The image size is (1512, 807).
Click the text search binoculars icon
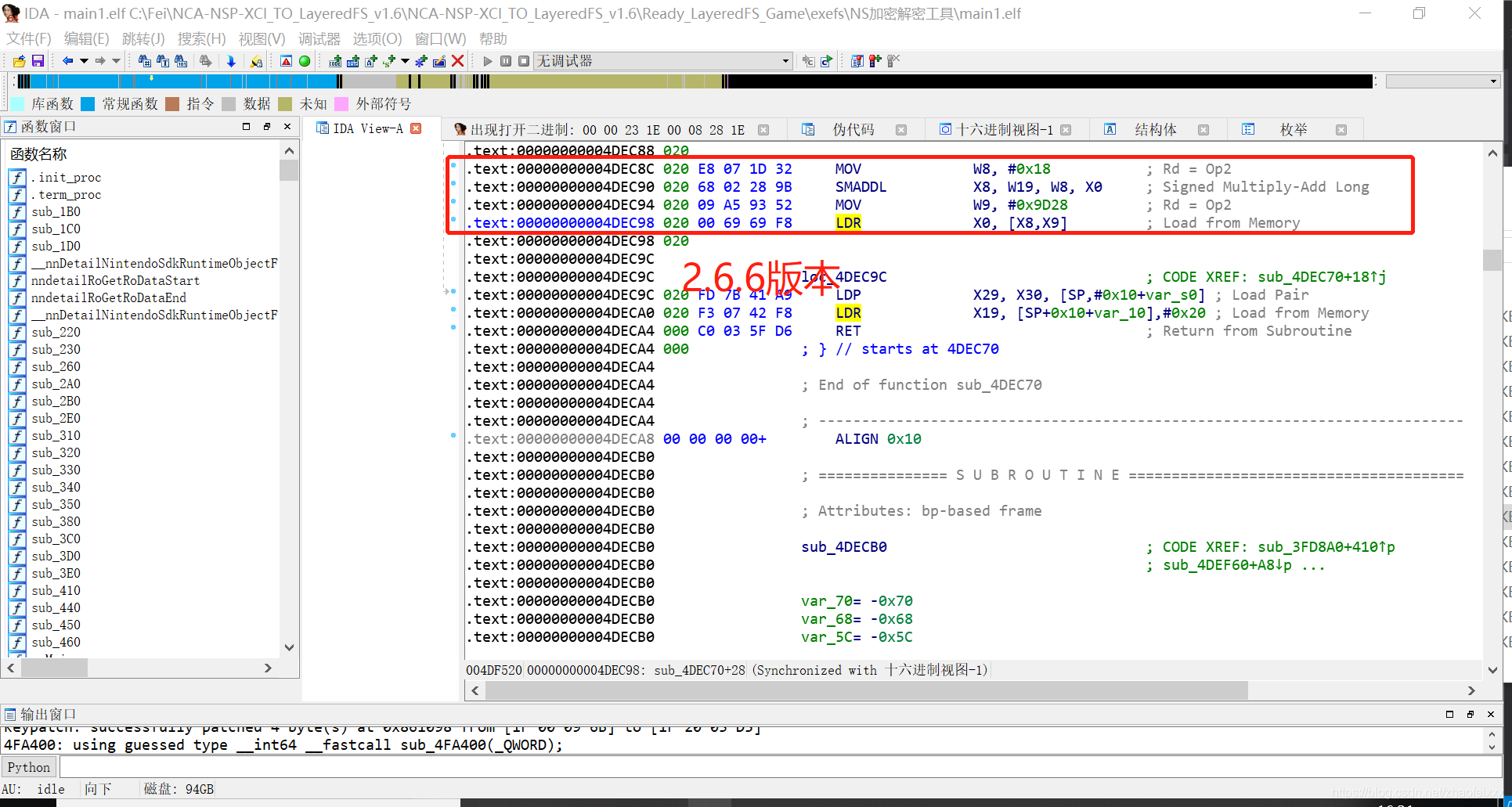(163, 61)
